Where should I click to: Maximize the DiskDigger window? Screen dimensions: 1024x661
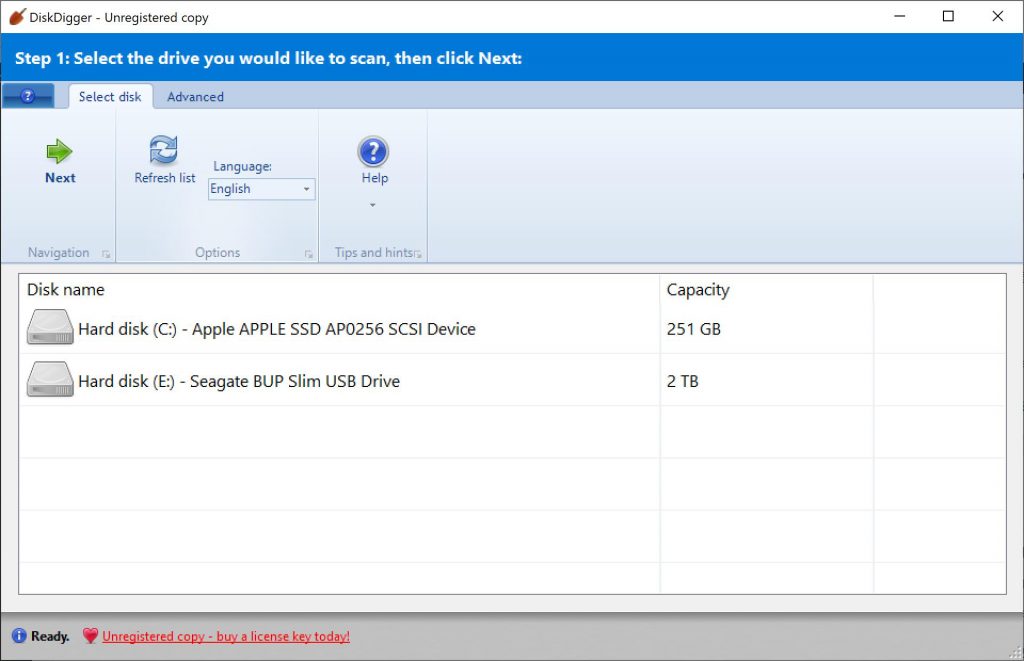click(x=948, y=16)
